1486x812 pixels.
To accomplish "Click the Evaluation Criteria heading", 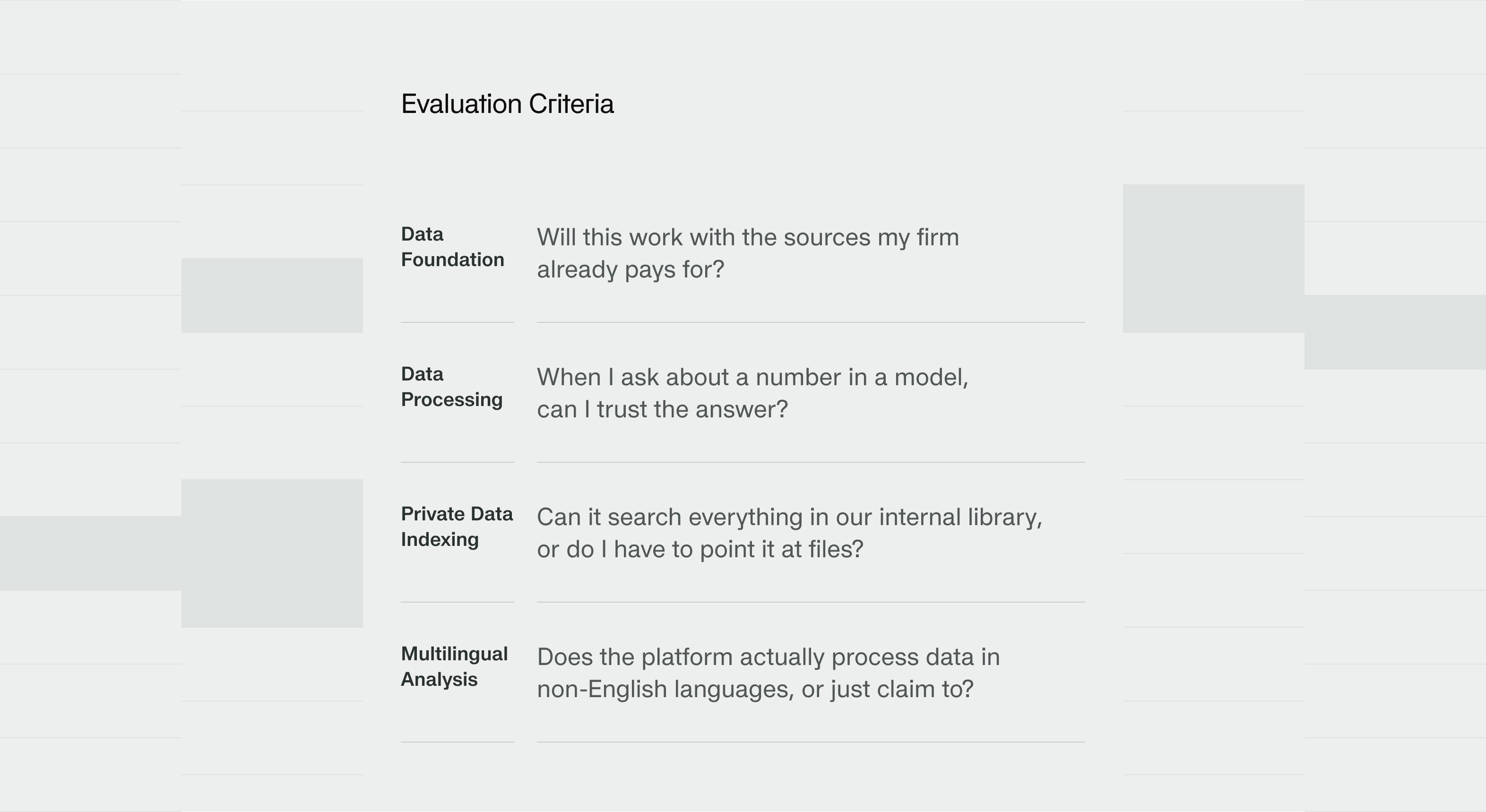I will (507, 104).
